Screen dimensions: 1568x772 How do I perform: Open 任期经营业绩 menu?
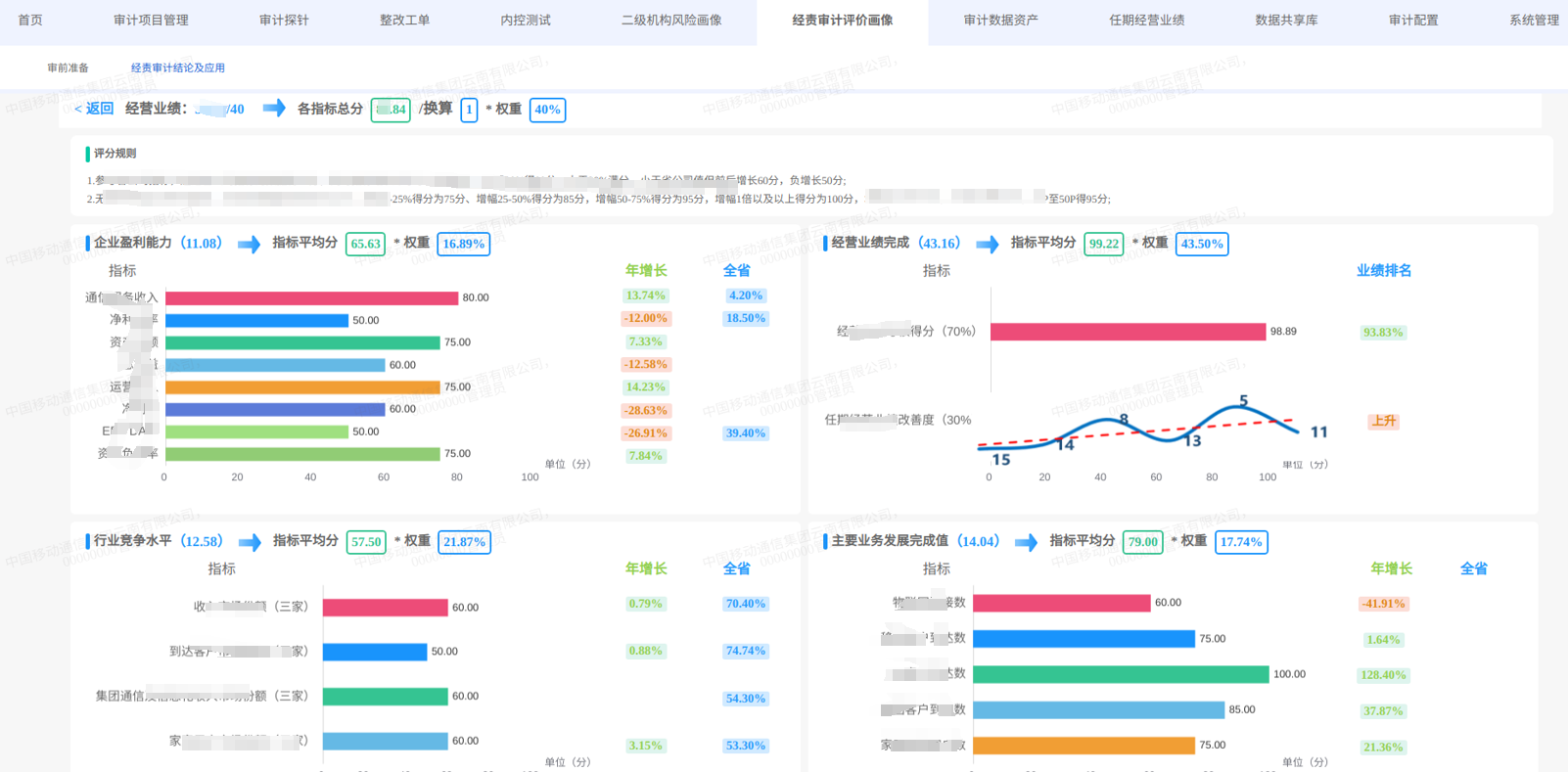pyautogui.click(x=1146, y=20)
